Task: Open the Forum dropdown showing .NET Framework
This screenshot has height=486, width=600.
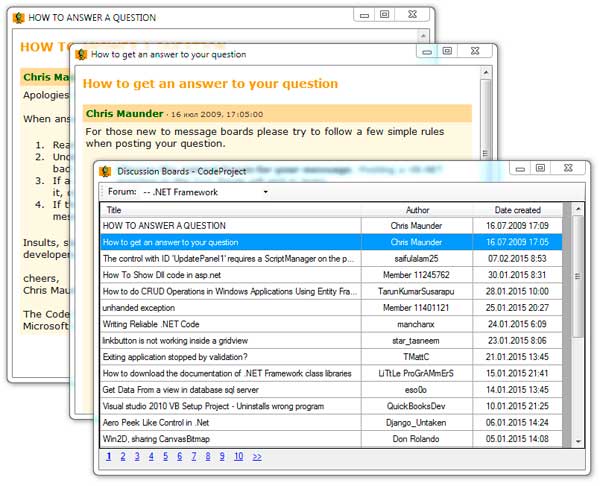Action: pyautogui.click(x=205, y=192)
